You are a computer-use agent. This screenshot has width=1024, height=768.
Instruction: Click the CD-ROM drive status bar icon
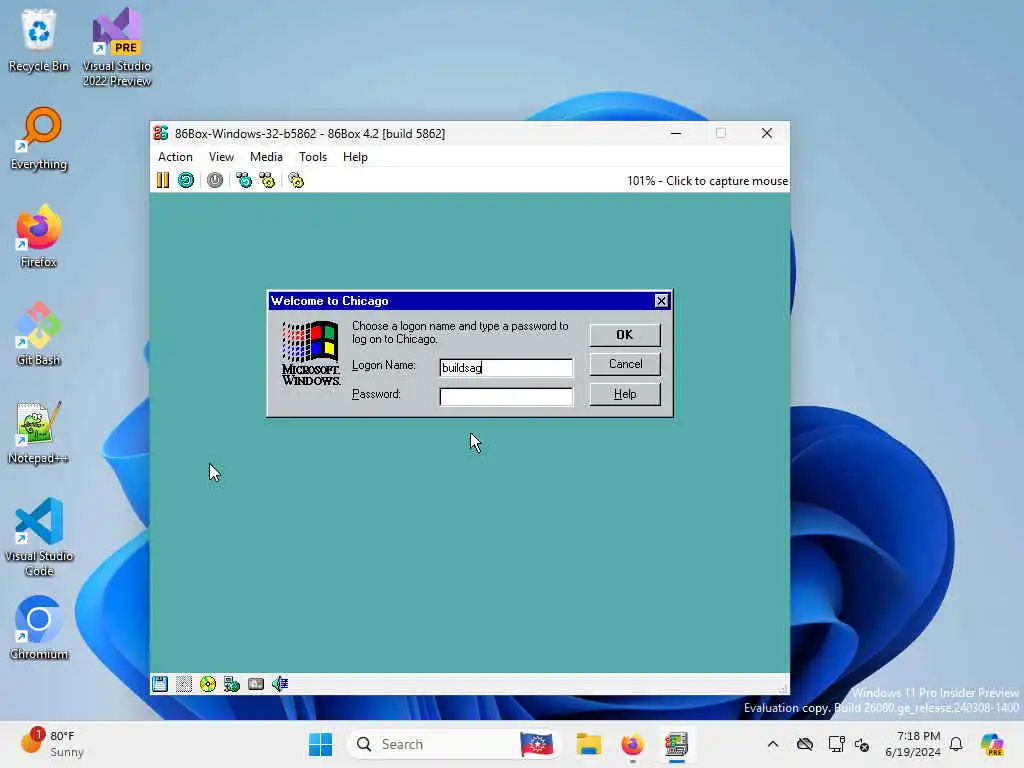(208, 684)
